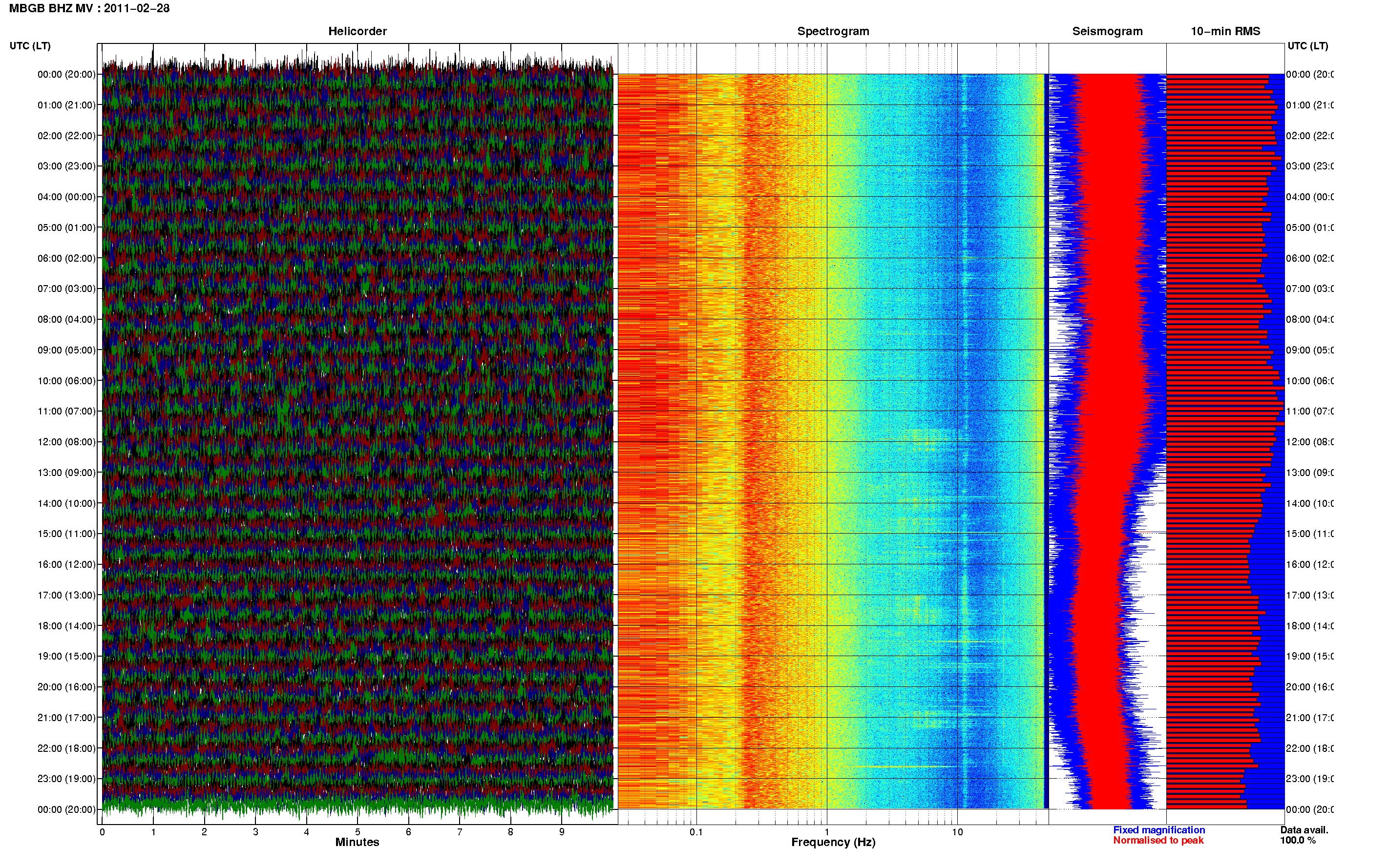Click the '06:00 (02:' label right of the RMS panel
Screen dimensions: 1389x868
1310,258
